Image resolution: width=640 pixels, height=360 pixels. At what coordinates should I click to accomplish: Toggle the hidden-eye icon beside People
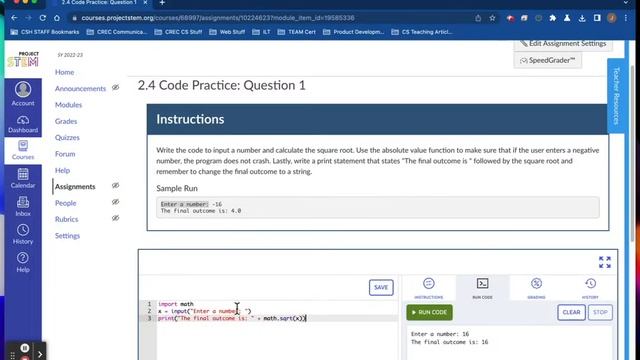pos(116,202)
